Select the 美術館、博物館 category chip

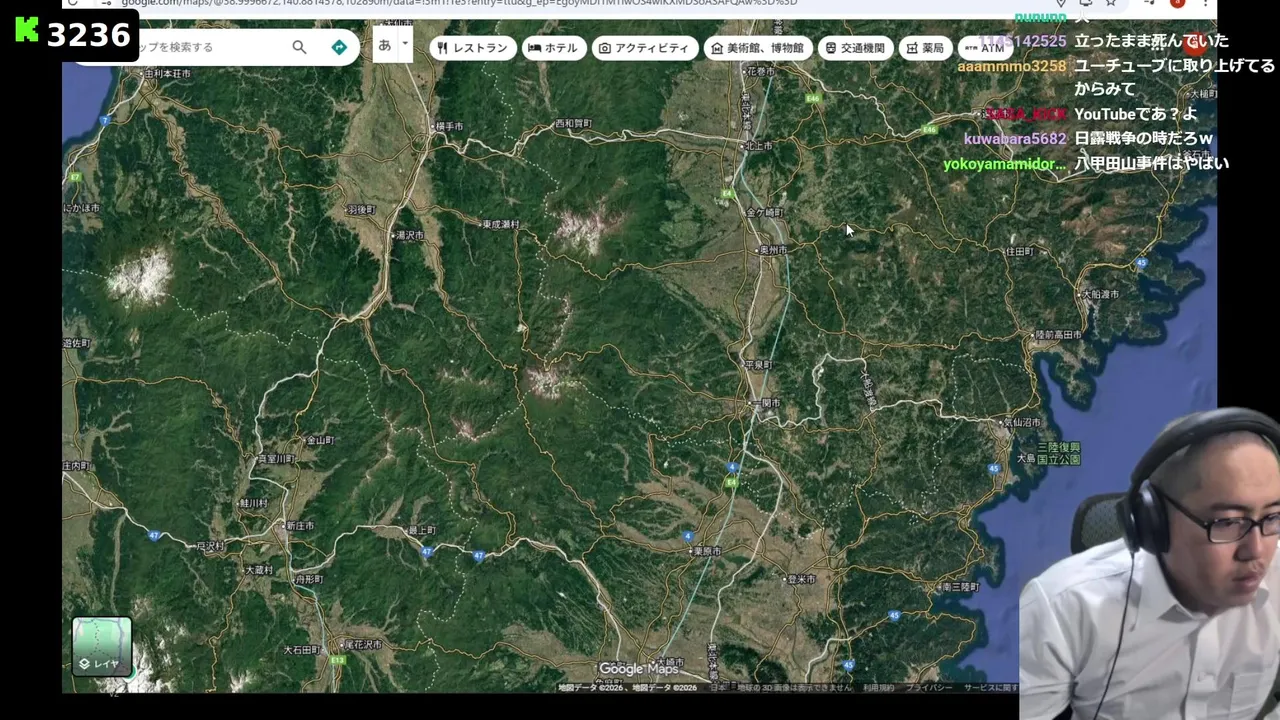point(758,48)
